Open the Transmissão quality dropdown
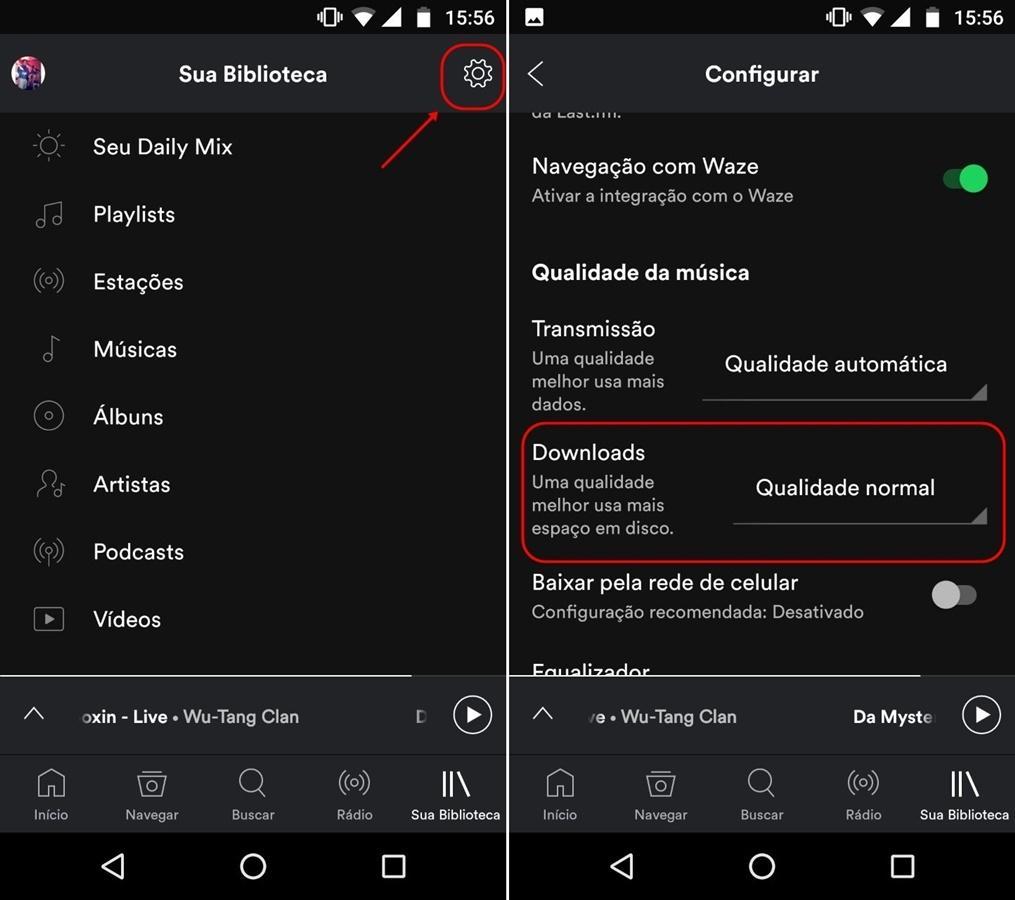1015x900 pixels. click(845, 372)
